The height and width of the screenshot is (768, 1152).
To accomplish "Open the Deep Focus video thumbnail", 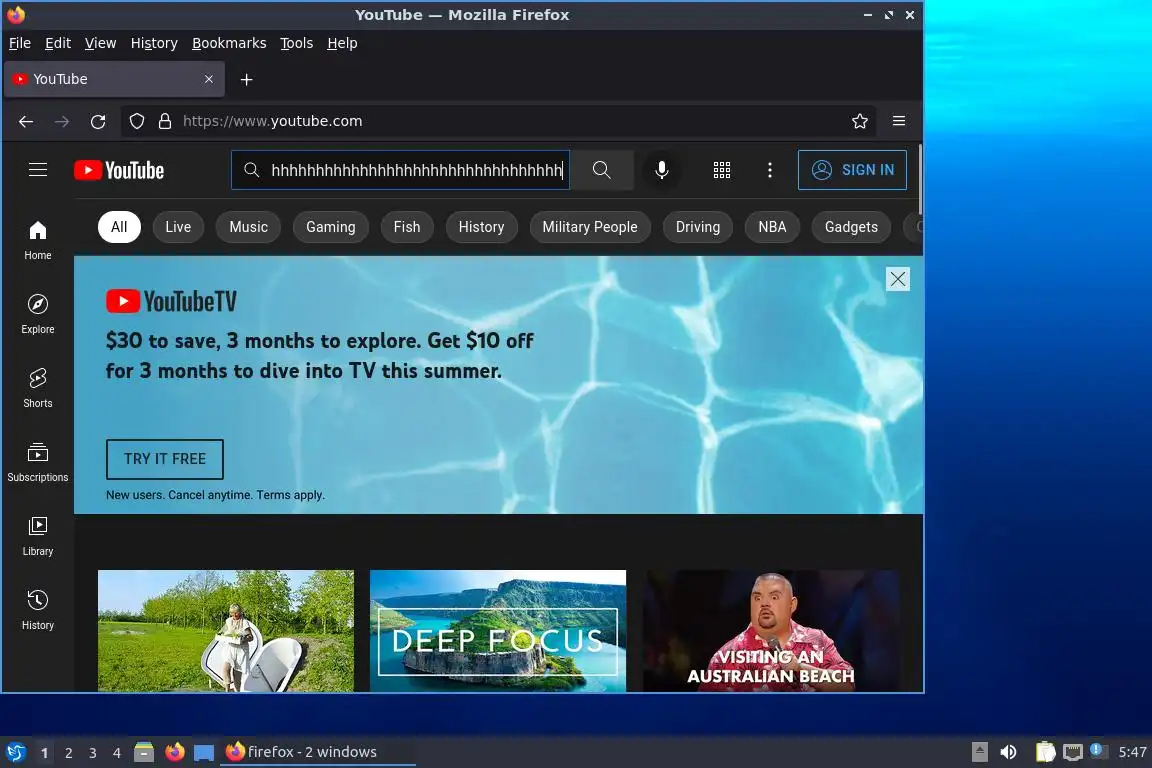I will click(498, 631).
